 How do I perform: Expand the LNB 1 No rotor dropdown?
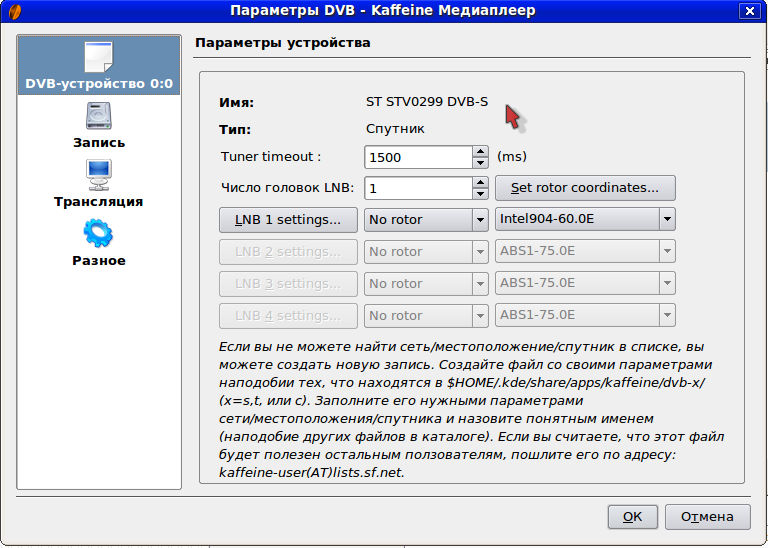click(x=425, y=220)
